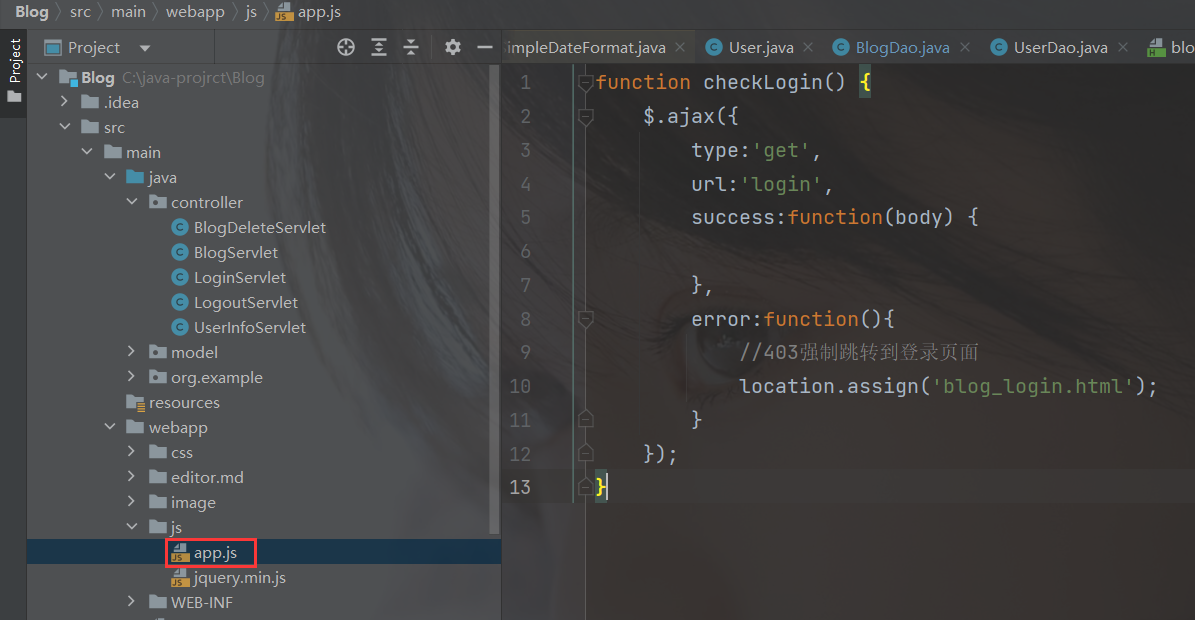Fold checkLogin function at line 1
1195x620 pixels.
[x=585, y=82]
